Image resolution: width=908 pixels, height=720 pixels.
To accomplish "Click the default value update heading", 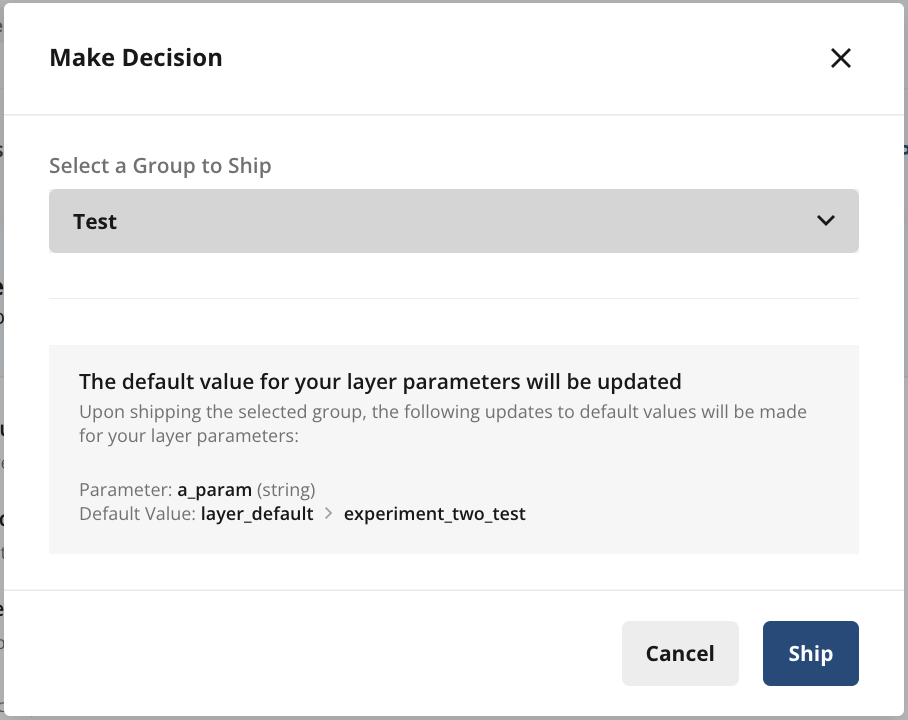I will pos(380,381).
